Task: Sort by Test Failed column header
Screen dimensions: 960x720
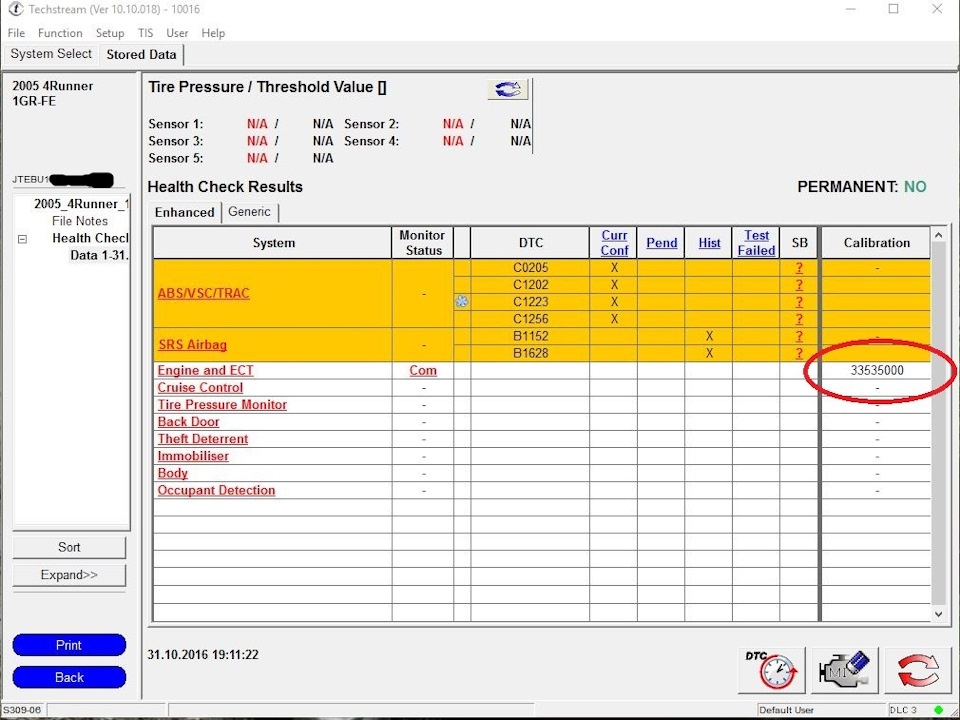Action: coord(757,243)
